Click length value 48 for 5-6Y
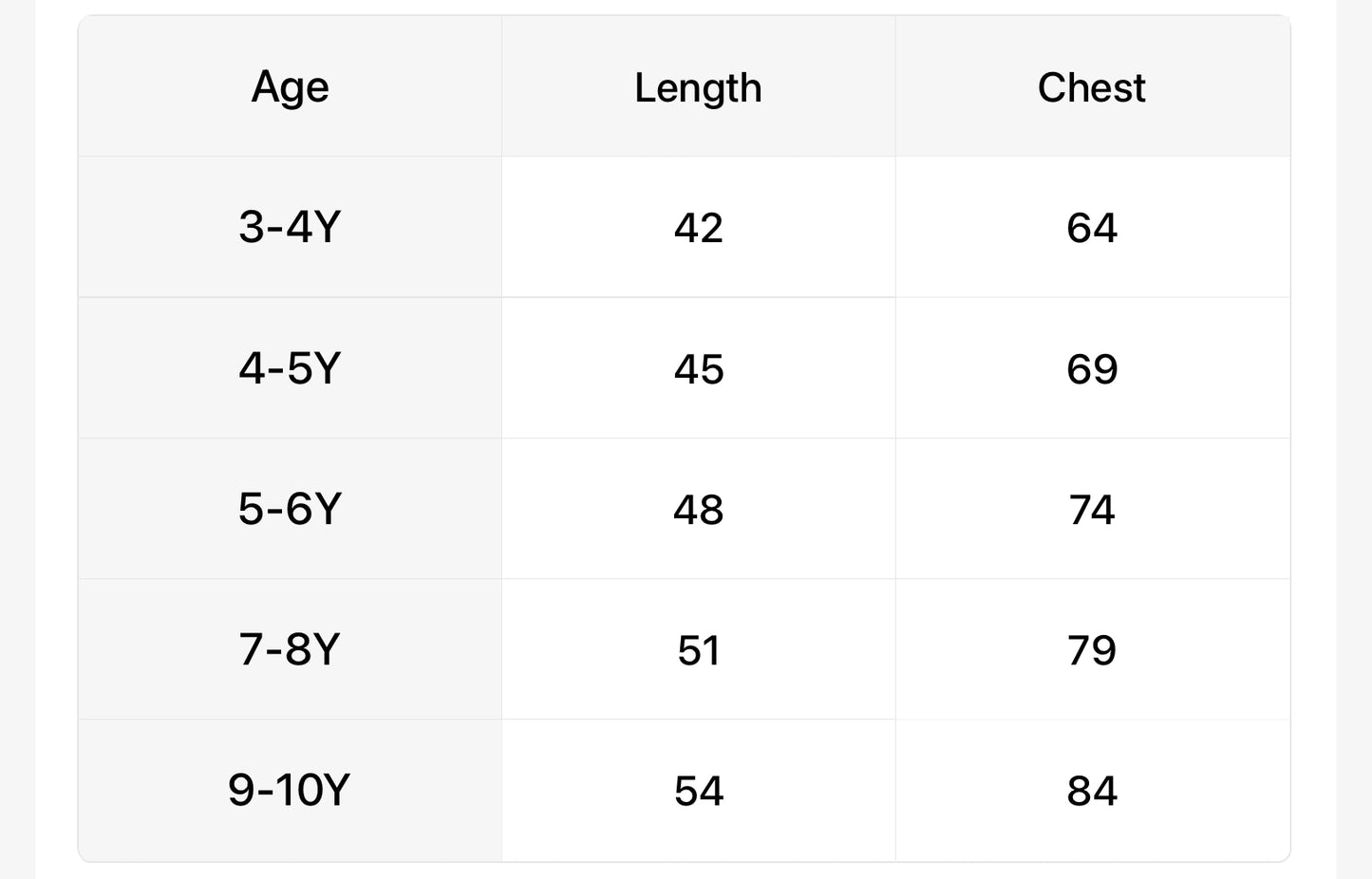The height and width of the screenshot is (879, 1372). (x=698, y=510)
